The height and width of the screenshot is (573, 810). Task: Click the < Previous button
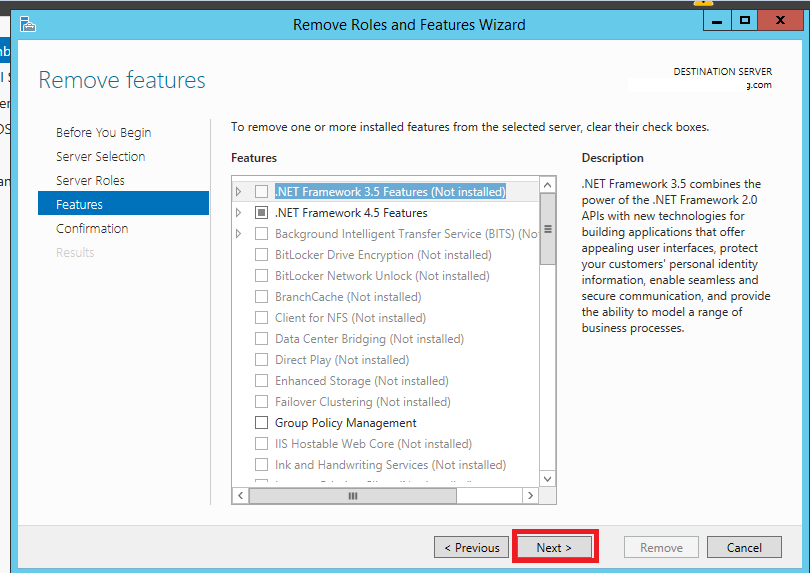pos(472,547)
